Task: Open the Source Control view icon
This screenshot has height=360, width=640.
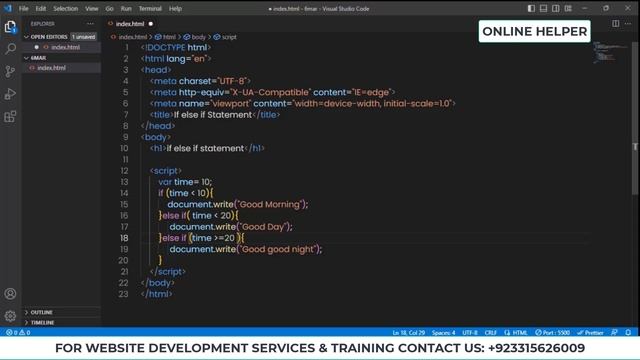Action: (x=10, y=71)
